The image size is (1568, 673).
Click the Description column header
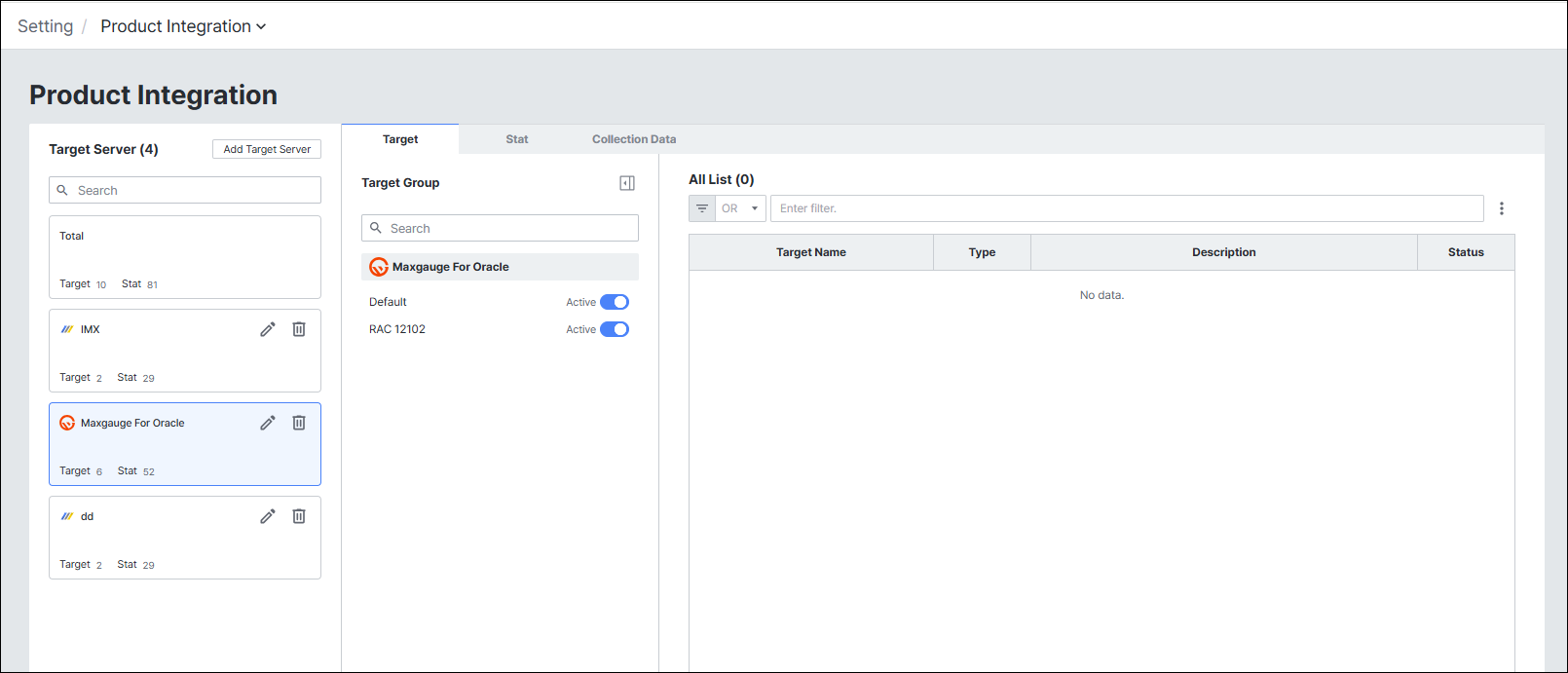coord(1224,252)
